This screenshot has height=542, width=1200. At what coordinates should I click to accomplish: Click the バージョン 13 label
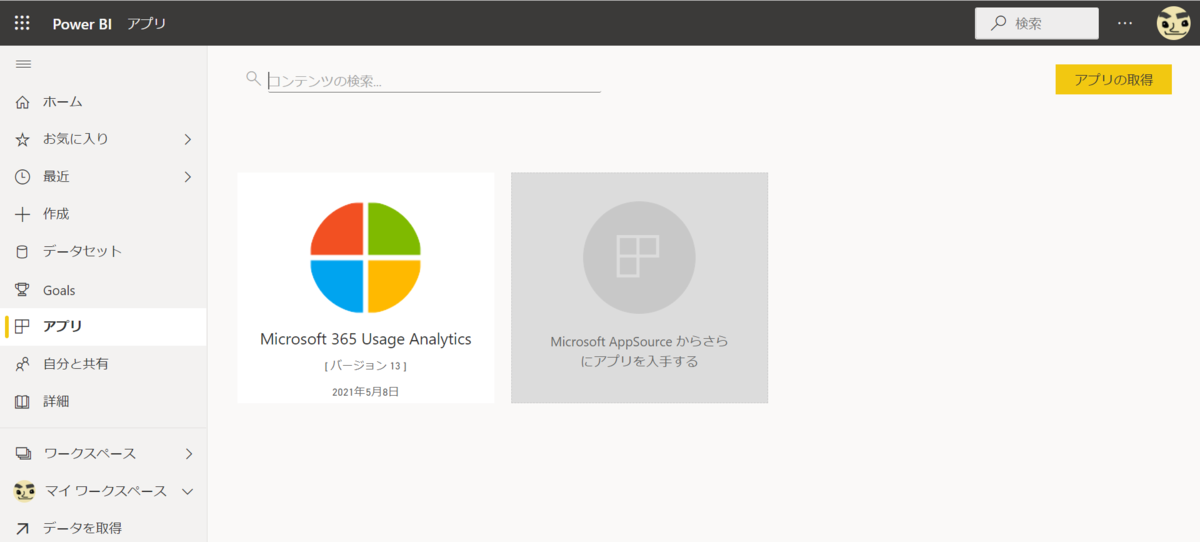point(366,367)
